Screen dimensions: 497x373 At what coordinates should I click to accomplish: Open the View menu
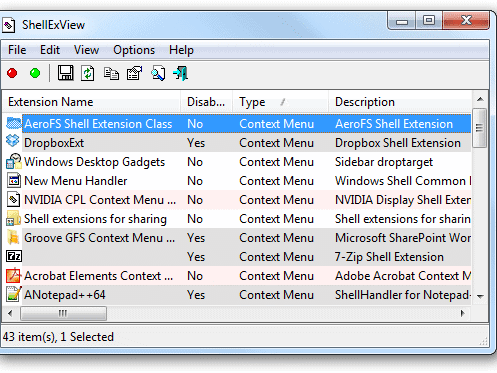(x=86, y=50)
